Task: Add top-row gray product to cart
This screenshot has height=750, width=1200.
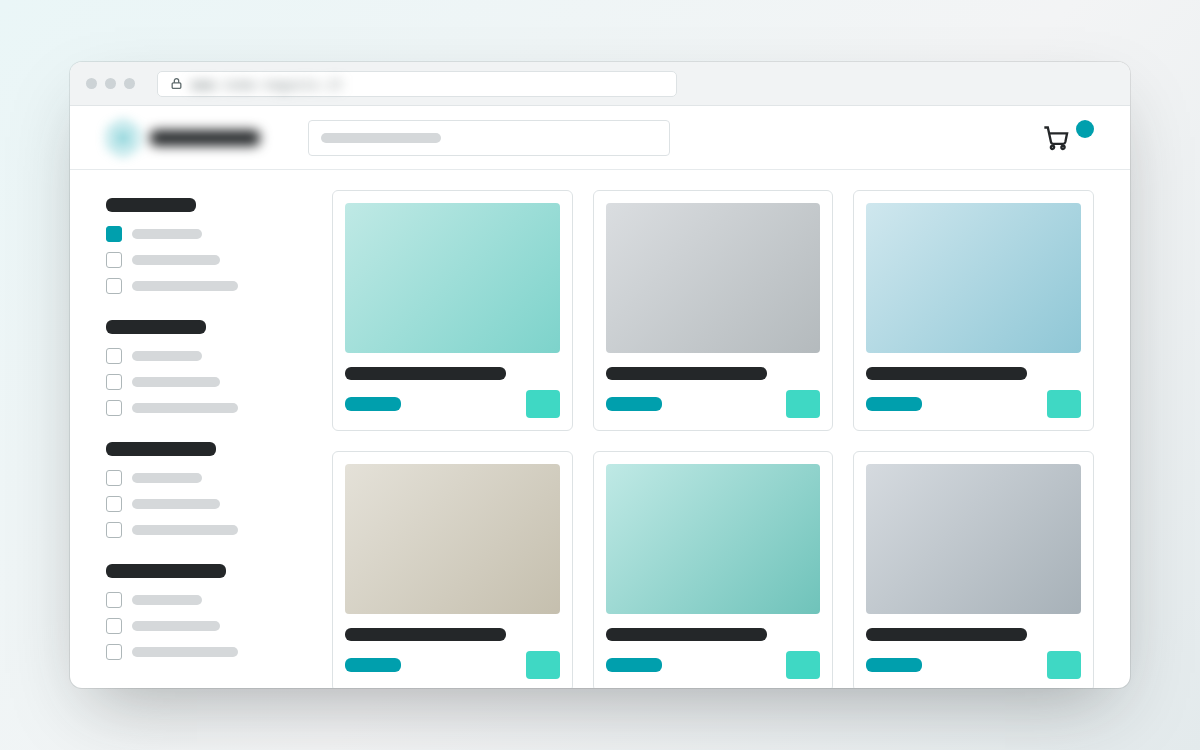Action: coord(803,404)
